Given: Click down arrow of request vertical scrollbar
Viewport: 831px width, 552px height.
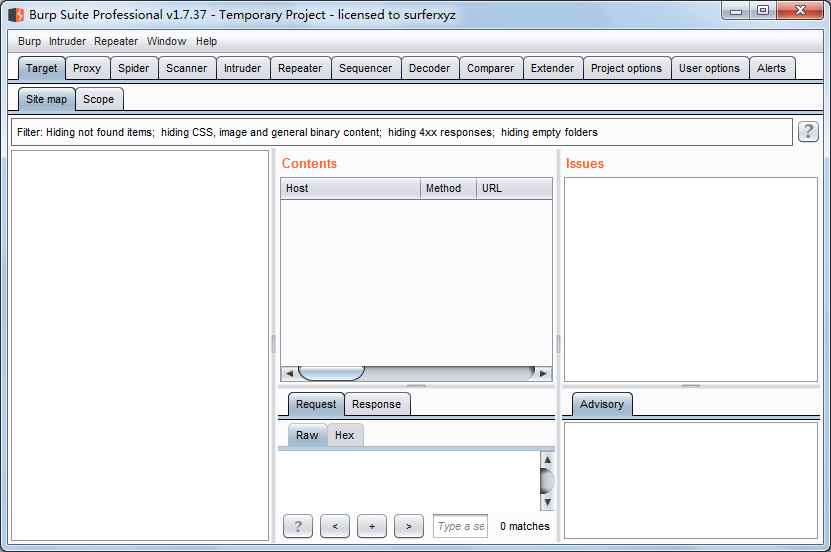Looking at the screenshot, I should (547, 502).
